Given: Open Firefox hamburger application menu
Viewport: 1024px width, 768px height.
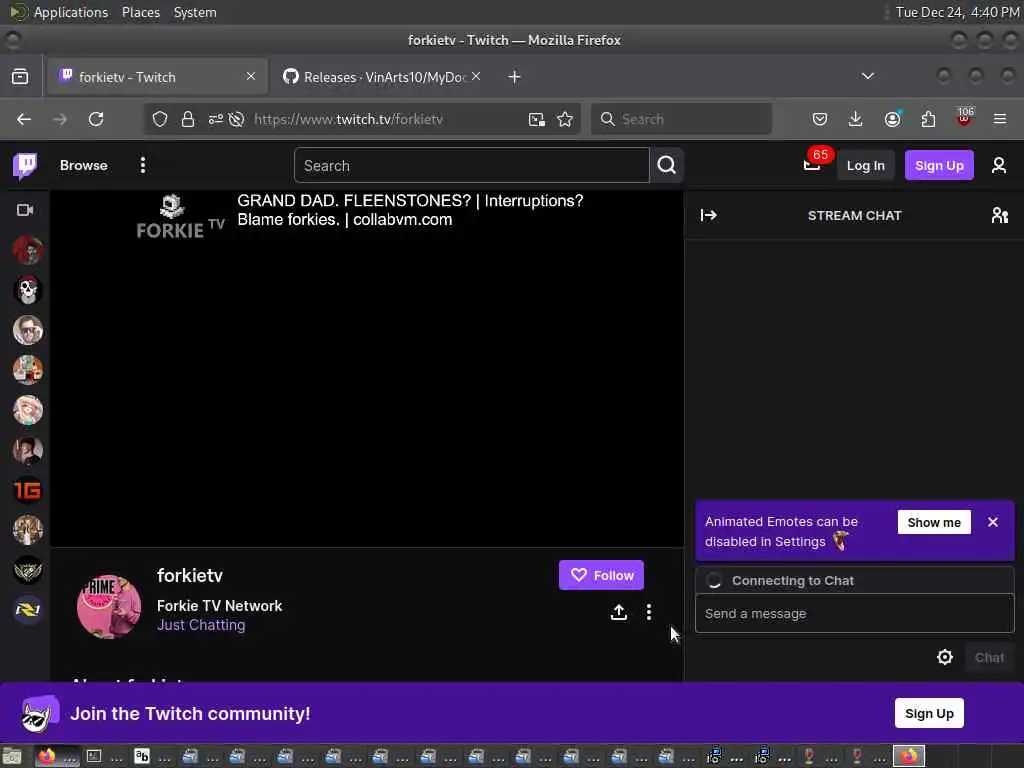Looking at the screenshot, I should coord(1000,119).
